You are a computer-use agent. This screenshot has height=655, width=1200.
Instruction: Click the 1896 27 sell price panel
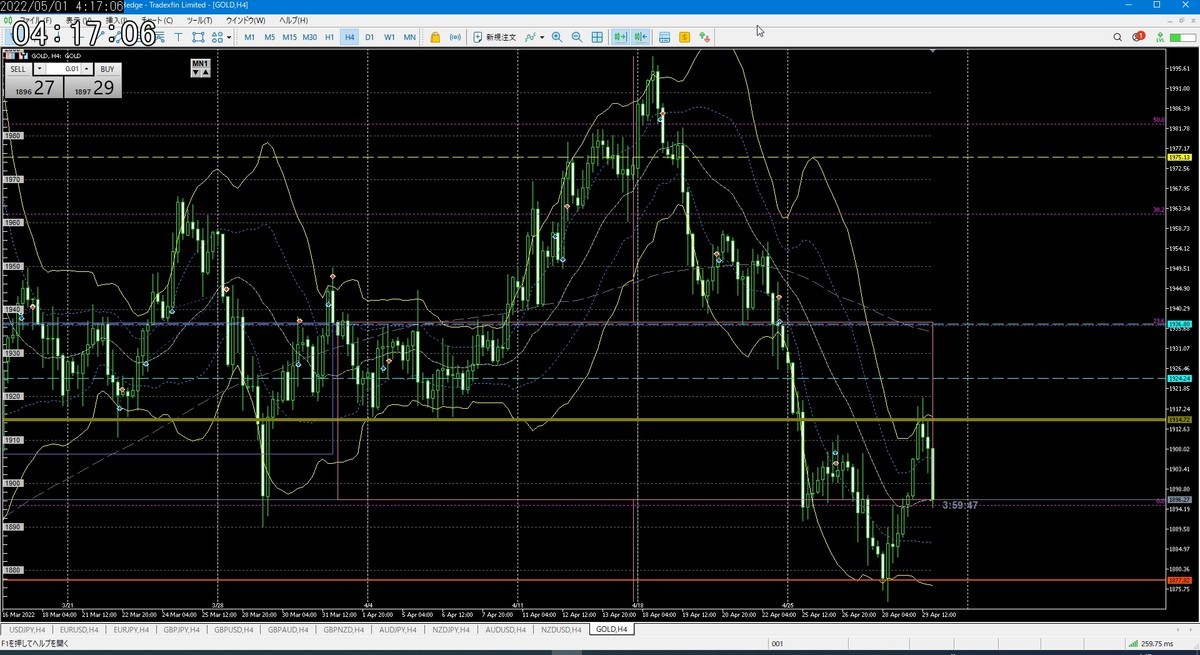click(34, 88)
